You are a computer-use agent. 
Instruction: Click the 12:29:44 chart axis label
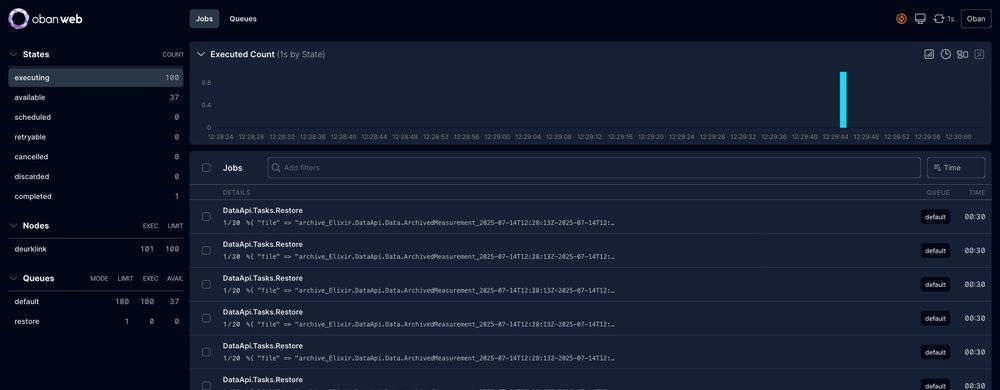(x=835, y=137)
